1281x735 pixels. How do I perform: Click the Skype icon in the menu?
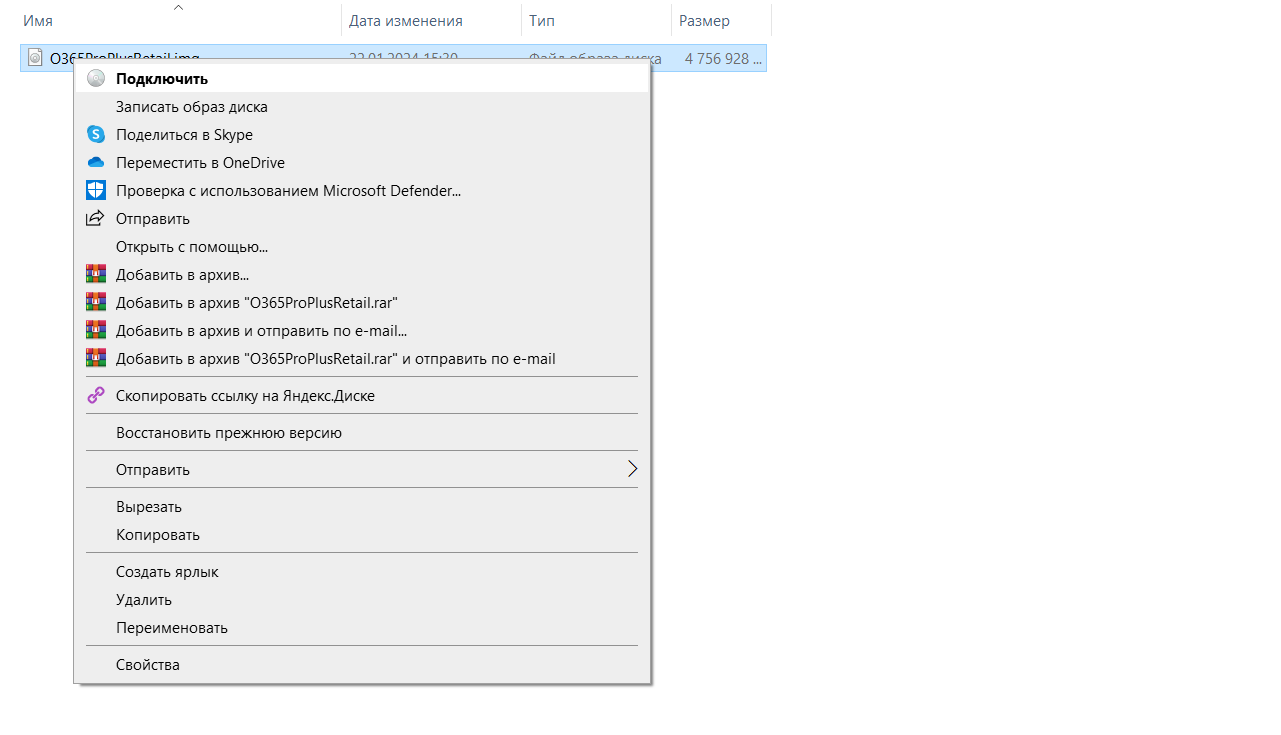click(x=96, y=135)
